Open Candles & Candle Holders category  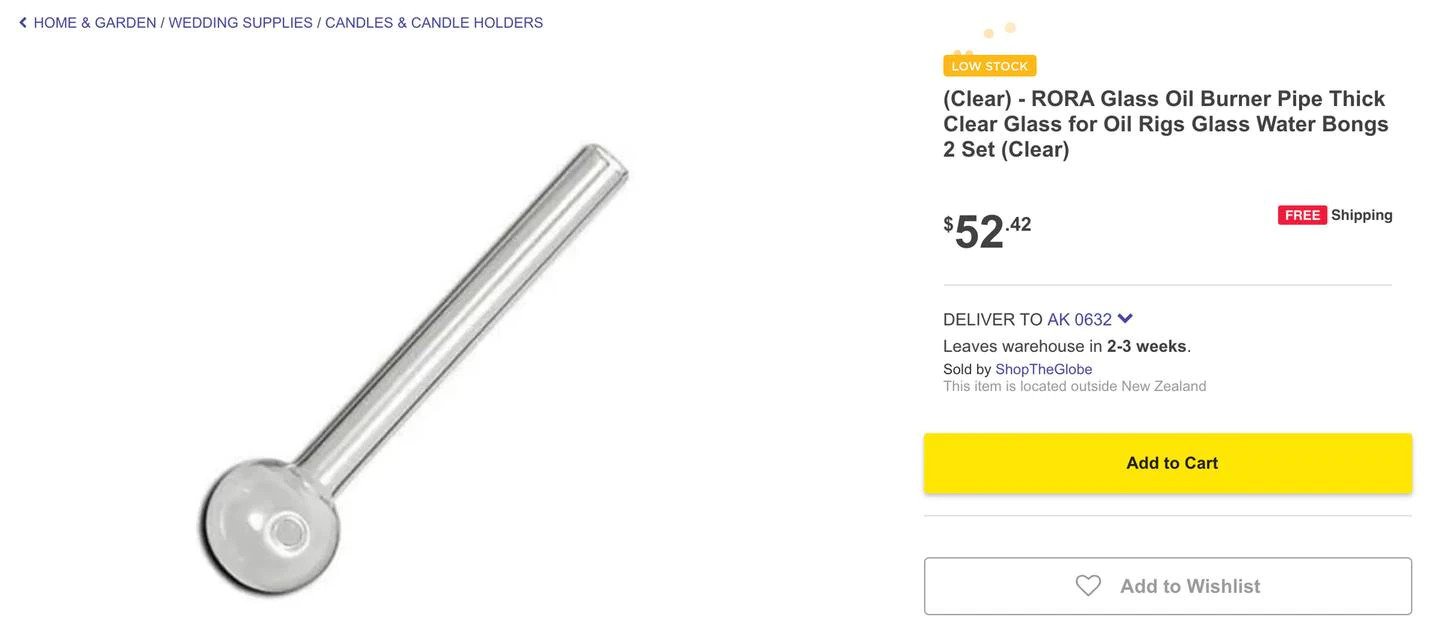(434, 23)
